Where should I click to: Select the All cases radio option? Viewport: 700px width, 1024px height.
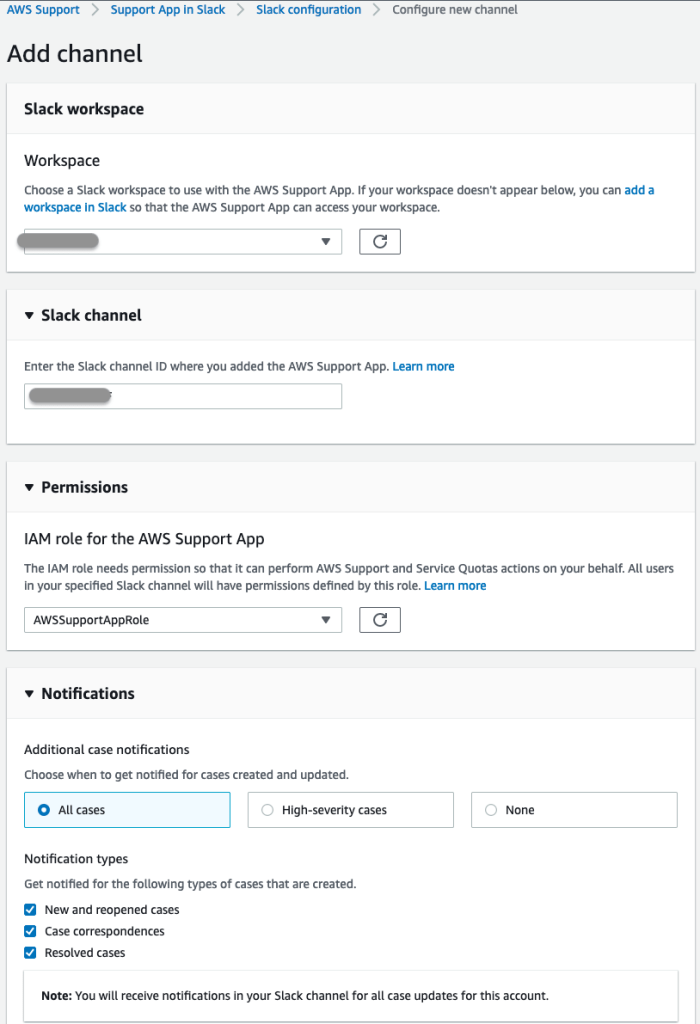click(x=44, y=810)
